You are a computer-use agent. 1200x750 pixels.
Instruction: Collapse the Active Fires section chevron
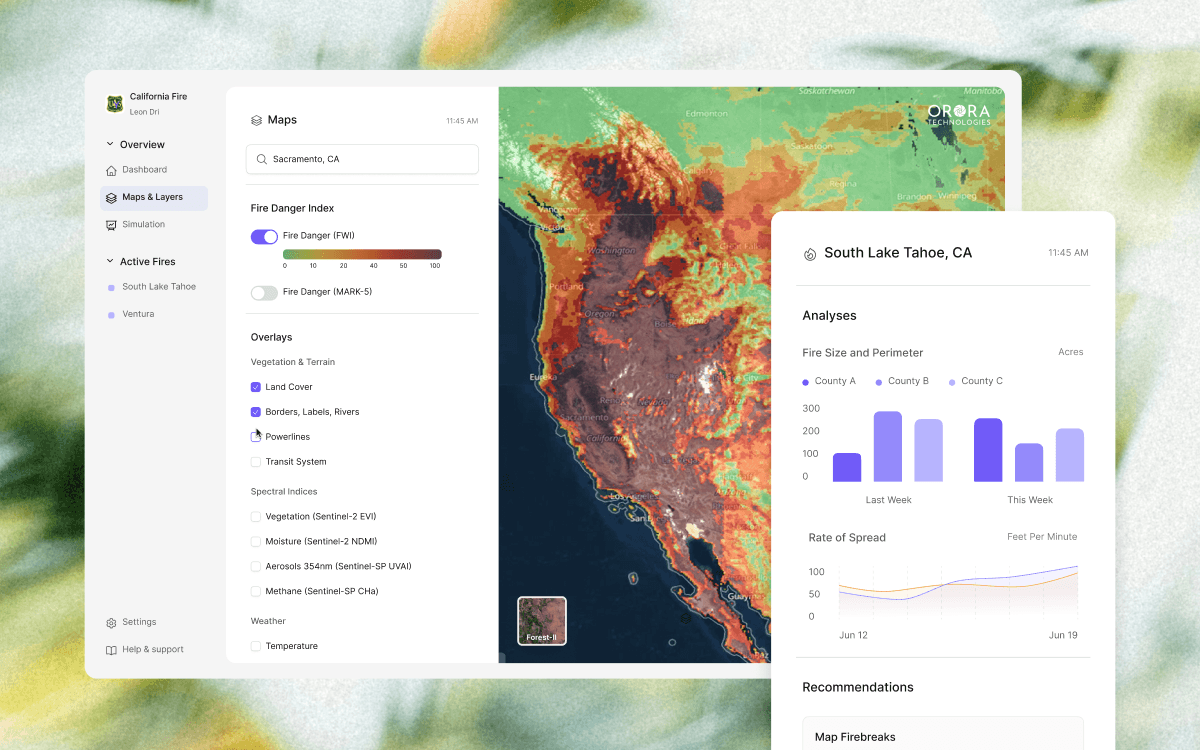pos(110,262)
